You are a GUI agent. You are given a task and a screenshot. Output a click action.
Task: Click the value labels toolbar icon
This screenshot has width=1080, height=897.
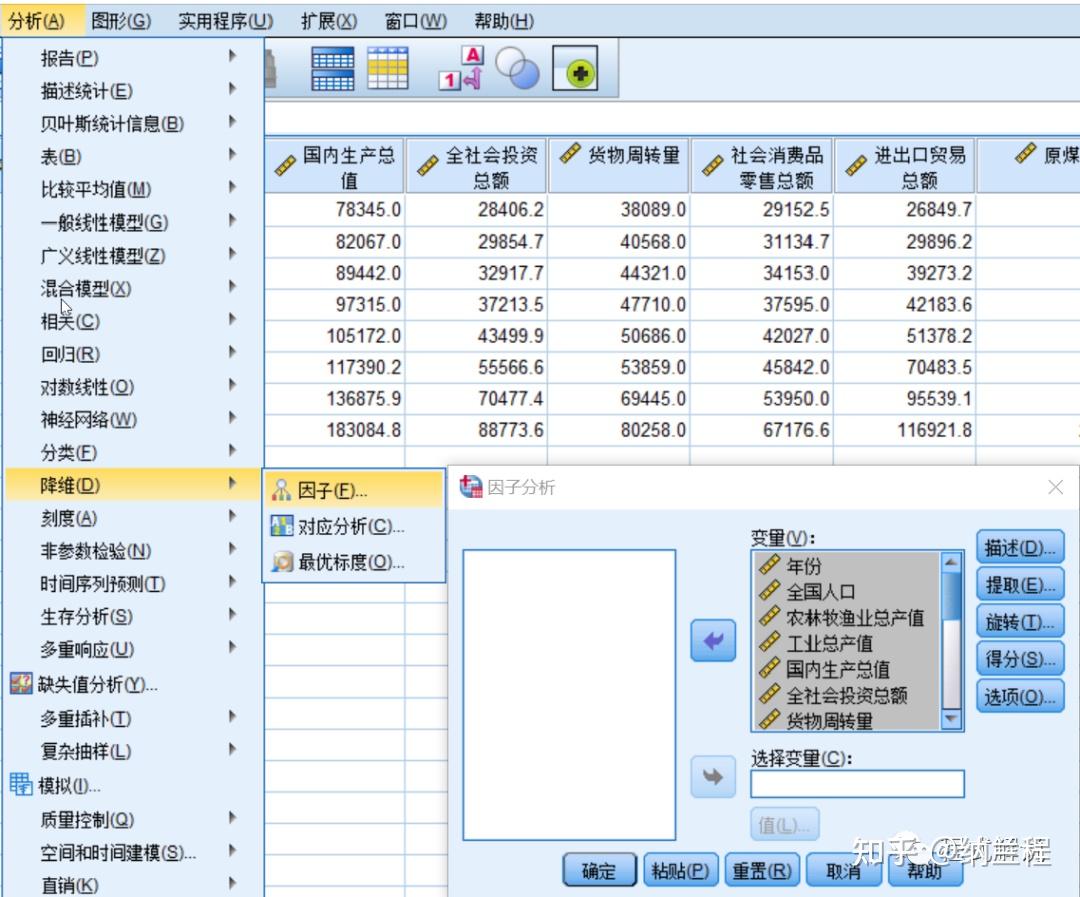coord(461,68)
